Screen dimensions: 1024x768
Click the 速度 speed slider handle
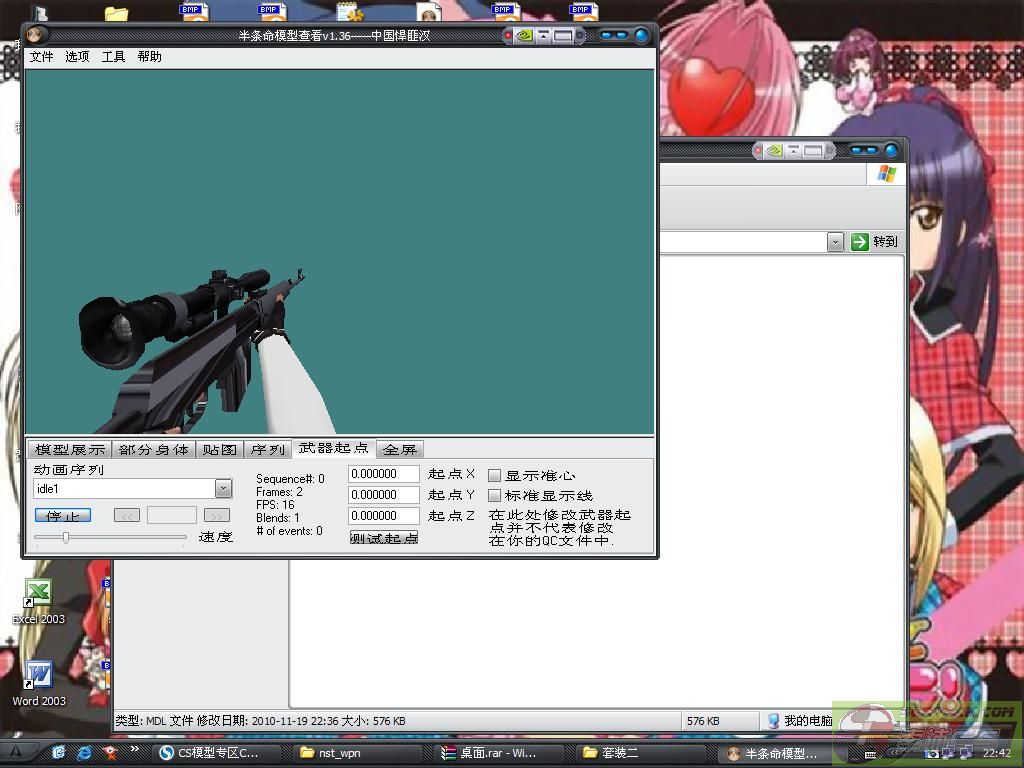coord(66,538)
